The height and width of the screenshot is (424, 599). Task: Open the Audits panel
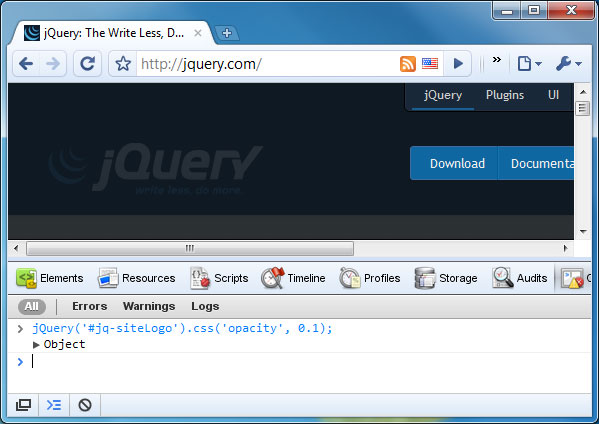[x=520, y=278]
